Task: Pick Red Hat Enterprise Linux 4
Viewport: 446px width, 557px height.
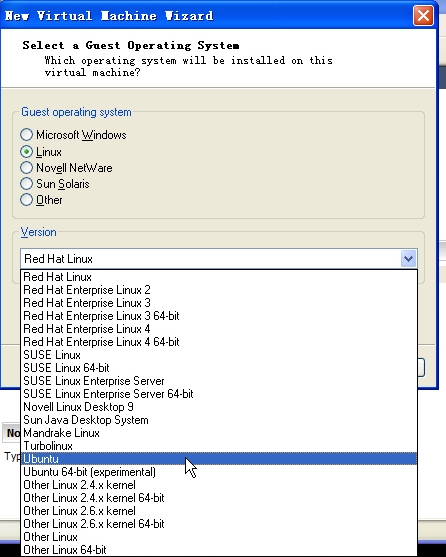Action: pos(219,329)
